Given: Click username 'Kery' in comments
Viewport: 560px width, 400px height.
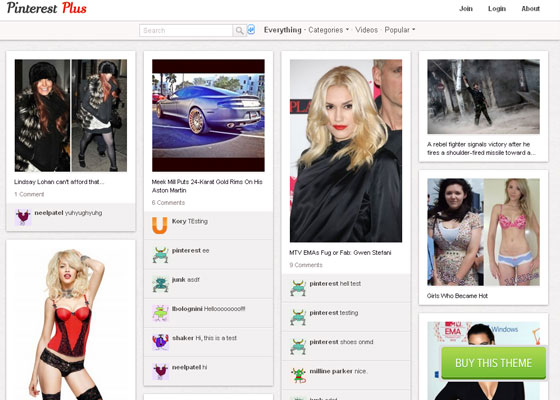Looking at the screenshot, I should tap(179, 221).
